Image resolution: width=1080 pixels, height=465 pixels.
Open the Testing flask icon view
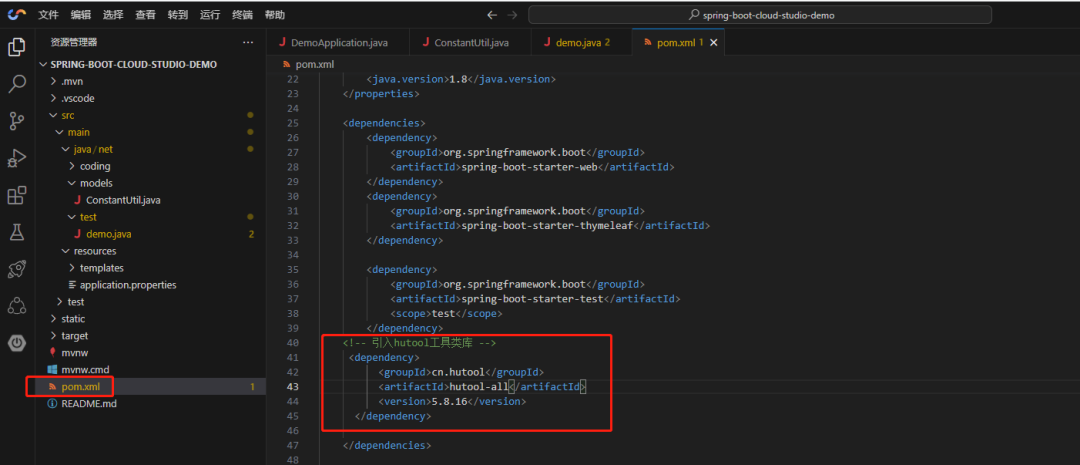17,232
